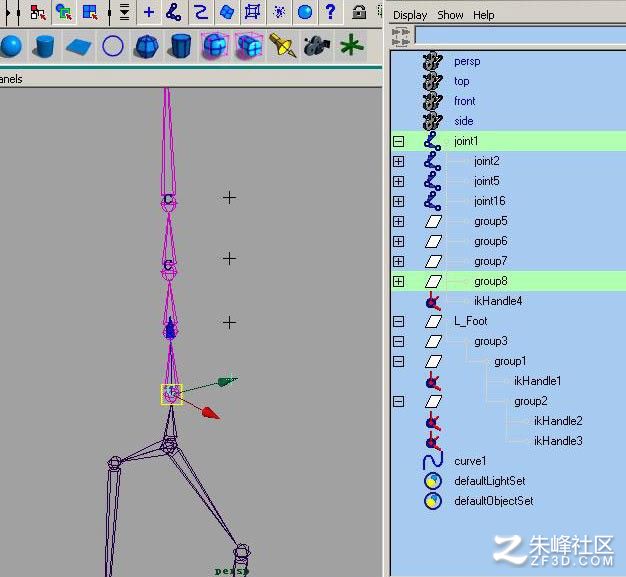The image size is (626, 577).
Task: Toggle the joints selection mask icon
Action: click(x=174, y=12)
